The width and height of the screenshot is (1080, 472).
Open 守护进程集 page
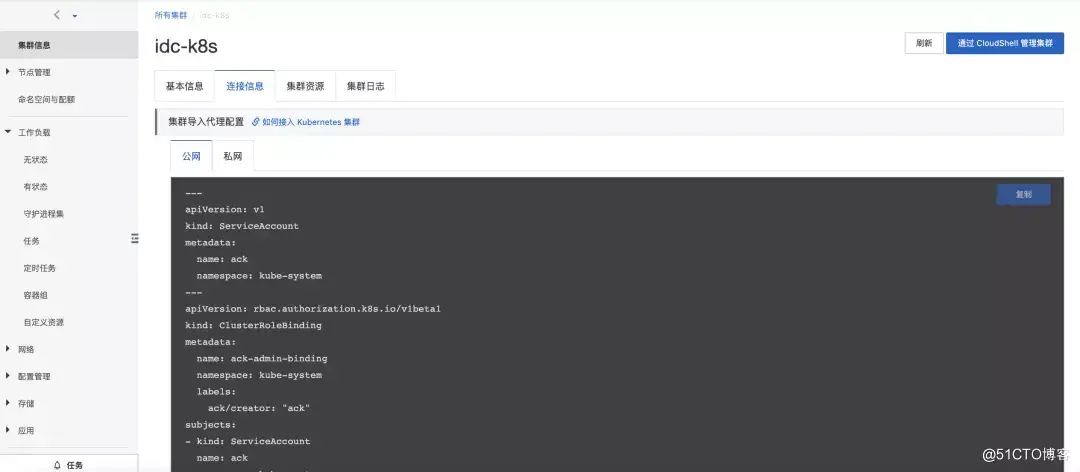point(43,214)
